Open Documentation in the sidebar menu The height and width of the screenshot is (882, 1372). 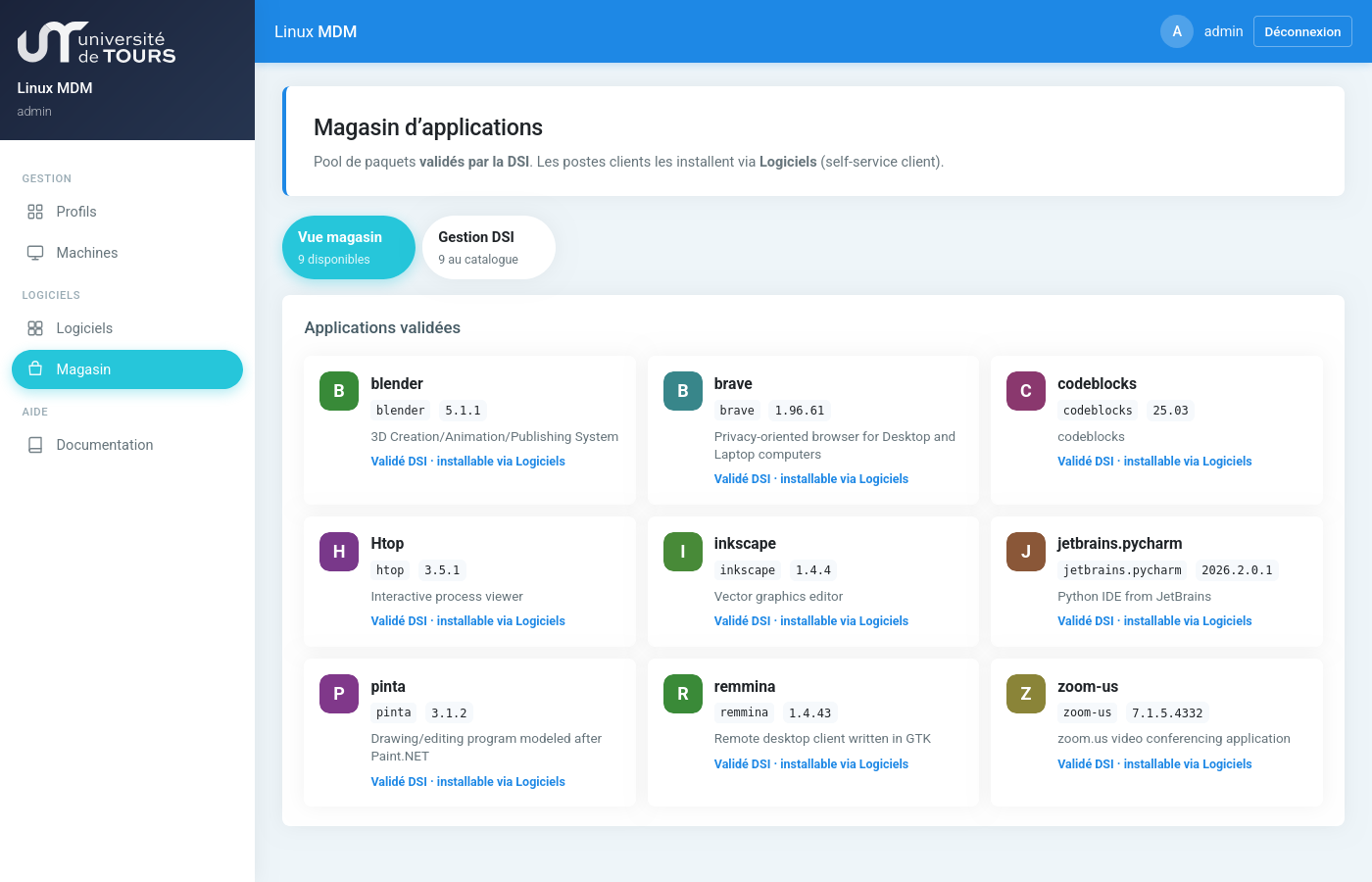tap(127, 445)
